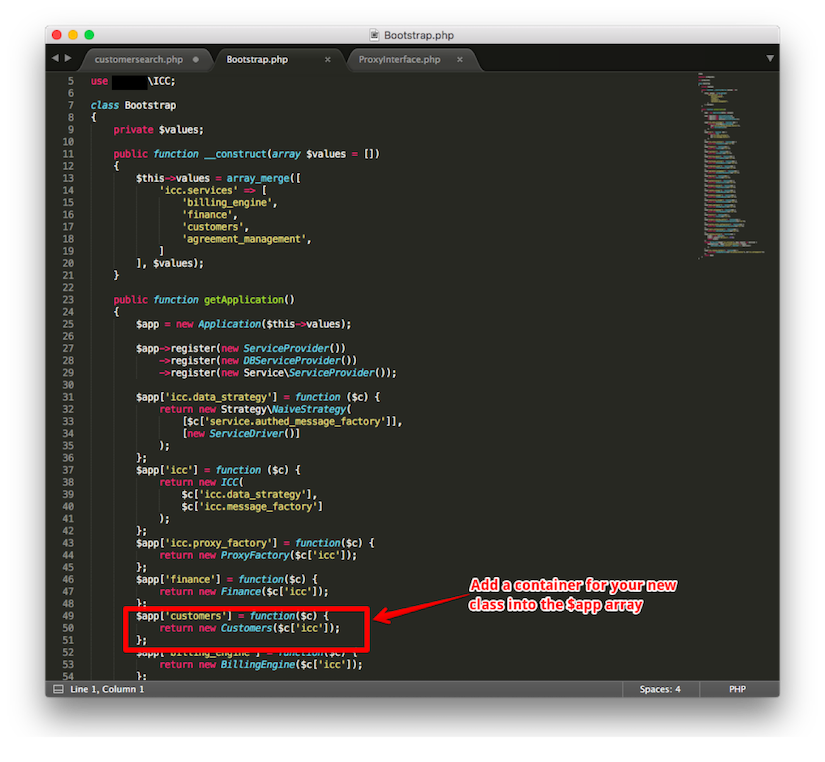Click 'NaiveStrategy' class name
The image size is (825, 762).
309,409
